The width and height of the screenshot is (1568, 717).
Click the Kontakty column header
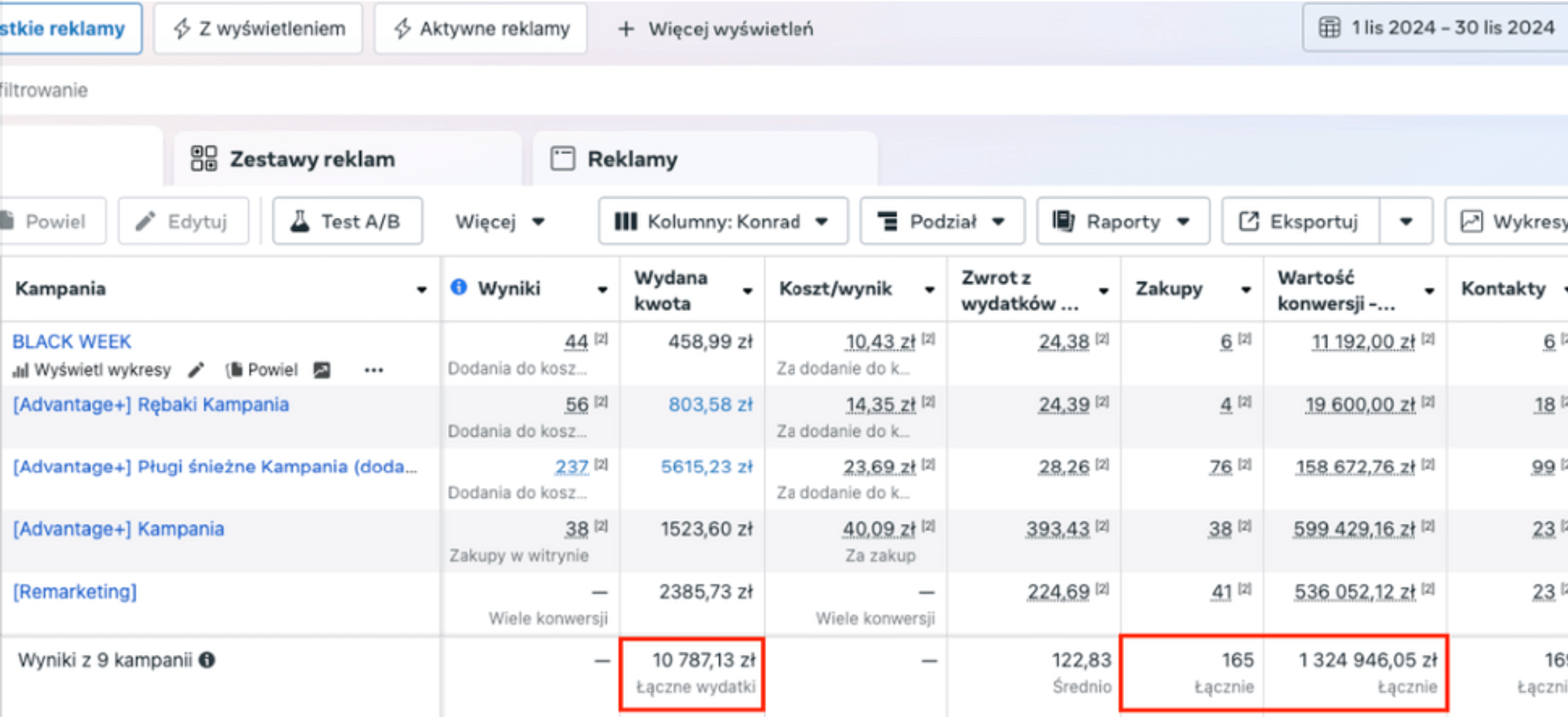pyautogui.click(x=1503, y=288)
